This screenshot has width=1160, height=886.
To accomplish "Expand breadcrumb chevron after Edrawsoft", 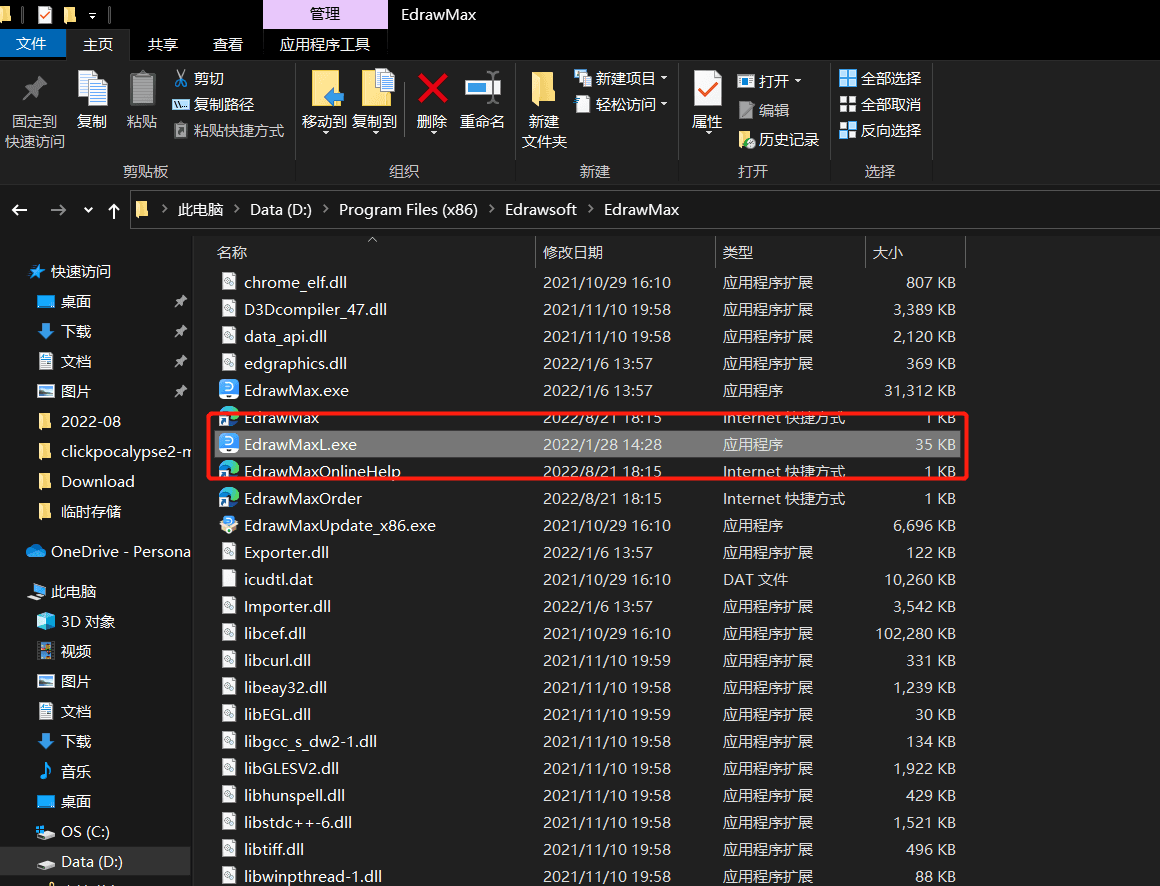I will tap(590, 209).
